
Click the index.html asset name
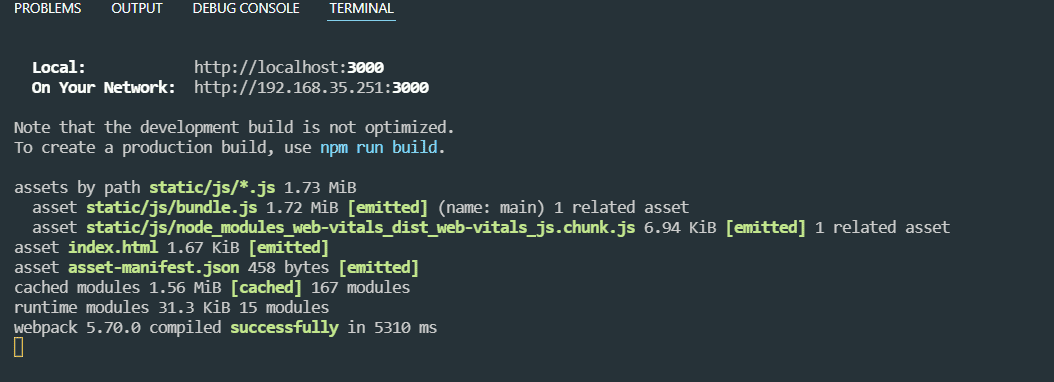pos(114,247)
